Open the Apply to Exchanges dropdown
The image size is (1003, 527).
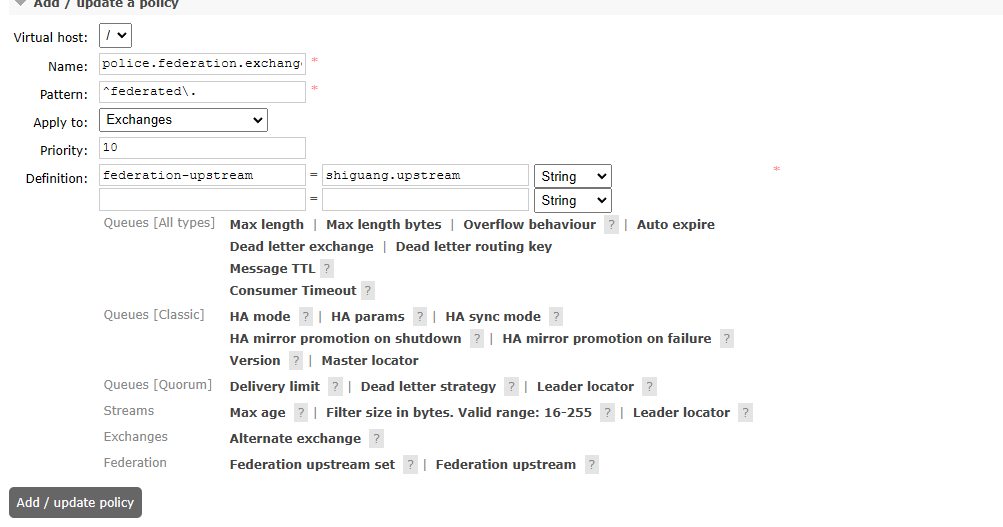point(183,120)
